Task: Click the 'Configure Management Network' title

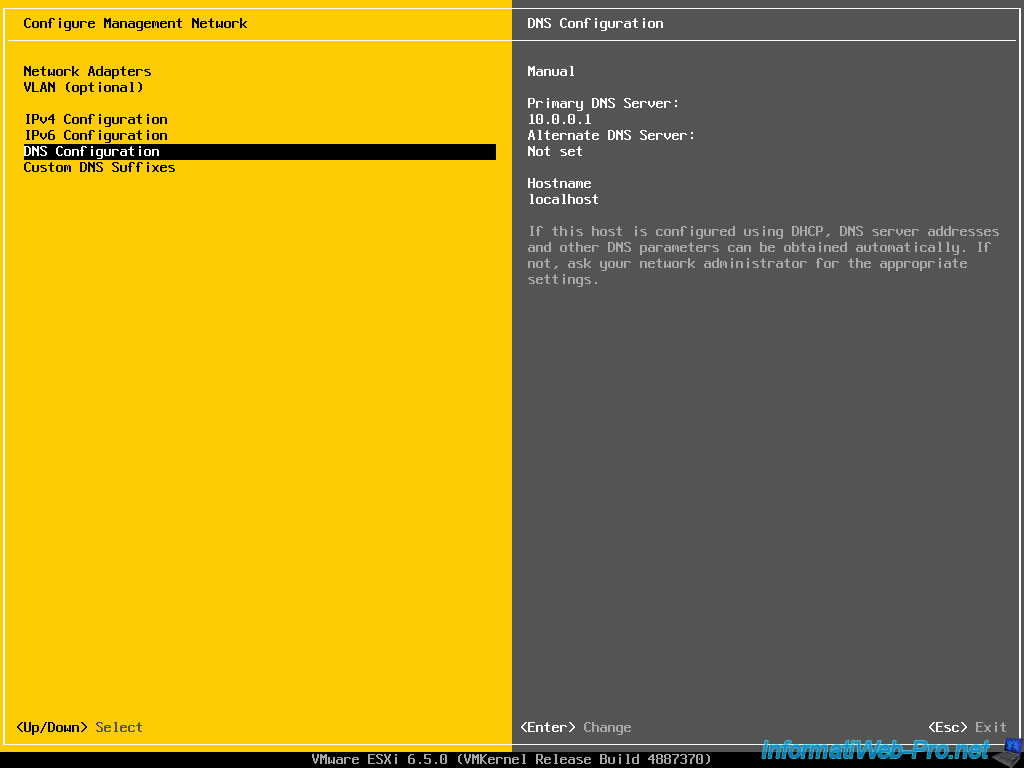Action: (x=135, y=24)
